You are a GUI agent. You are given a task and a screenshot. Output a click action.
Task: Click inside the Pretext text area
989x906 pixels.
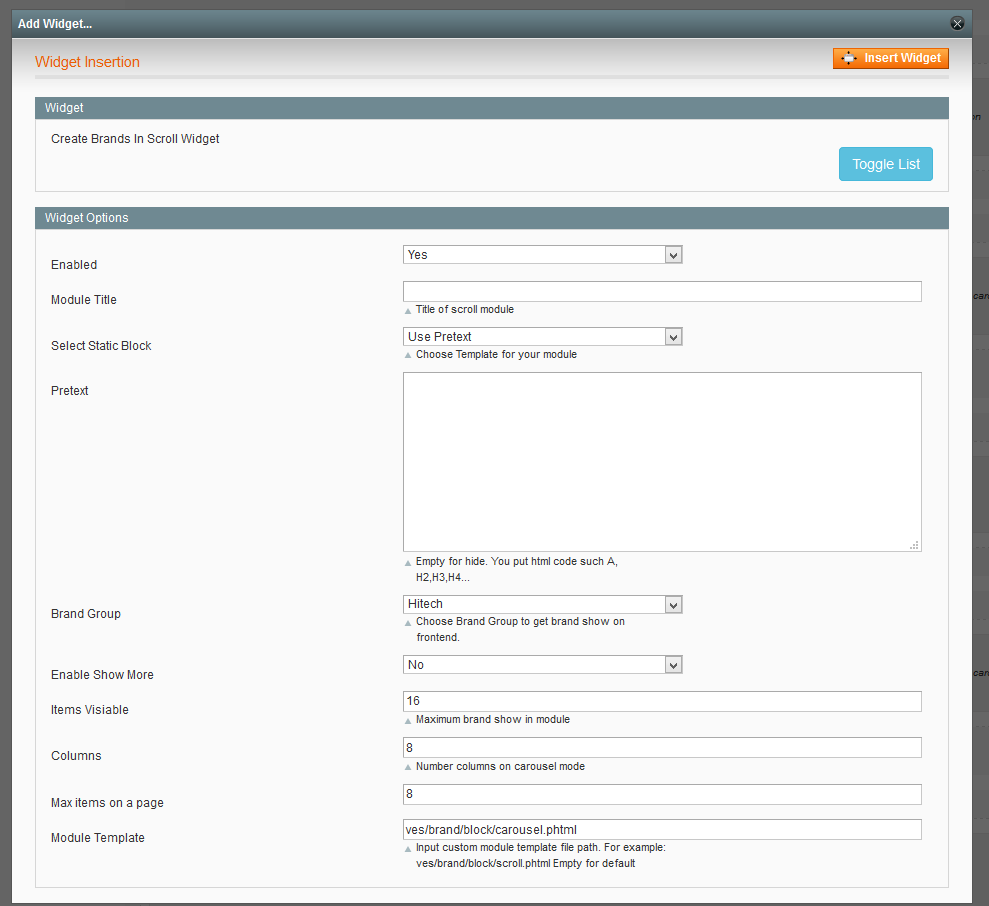pyautogui.click(x=661, y=461)
